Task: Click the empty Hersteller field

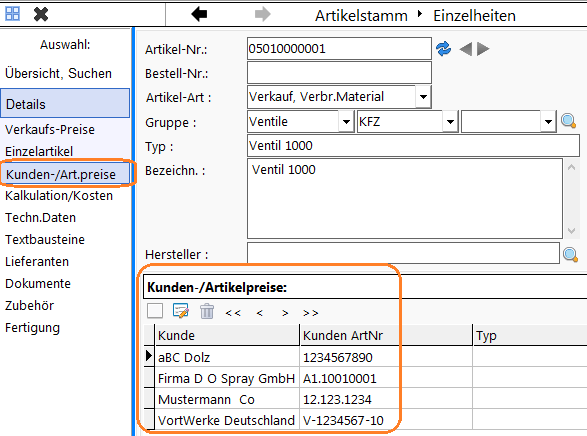Action: pos(403,253)
